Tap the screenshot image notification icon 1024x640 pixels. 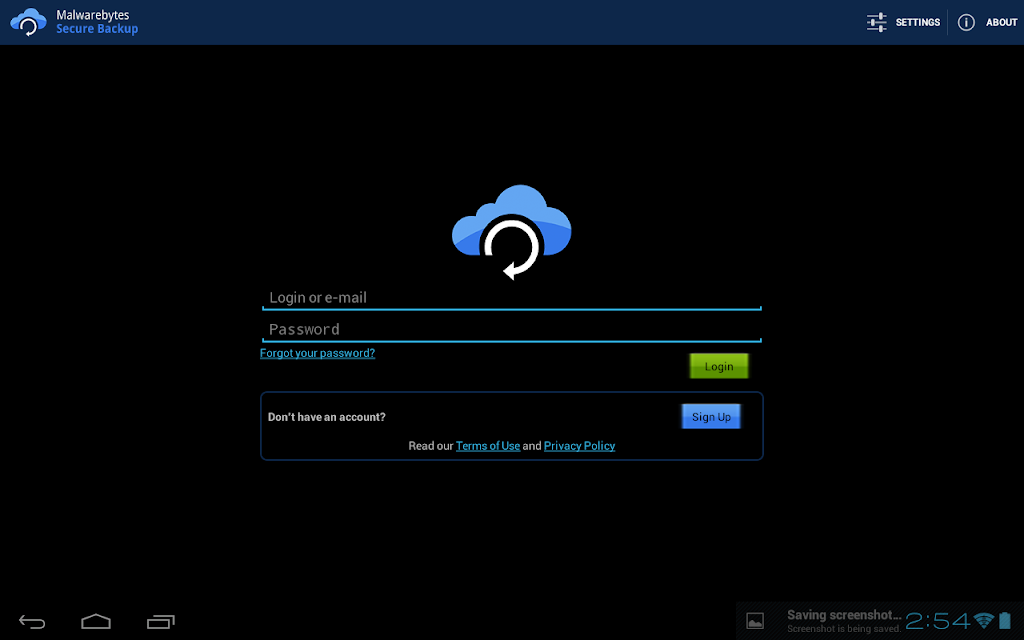[755, 620]
